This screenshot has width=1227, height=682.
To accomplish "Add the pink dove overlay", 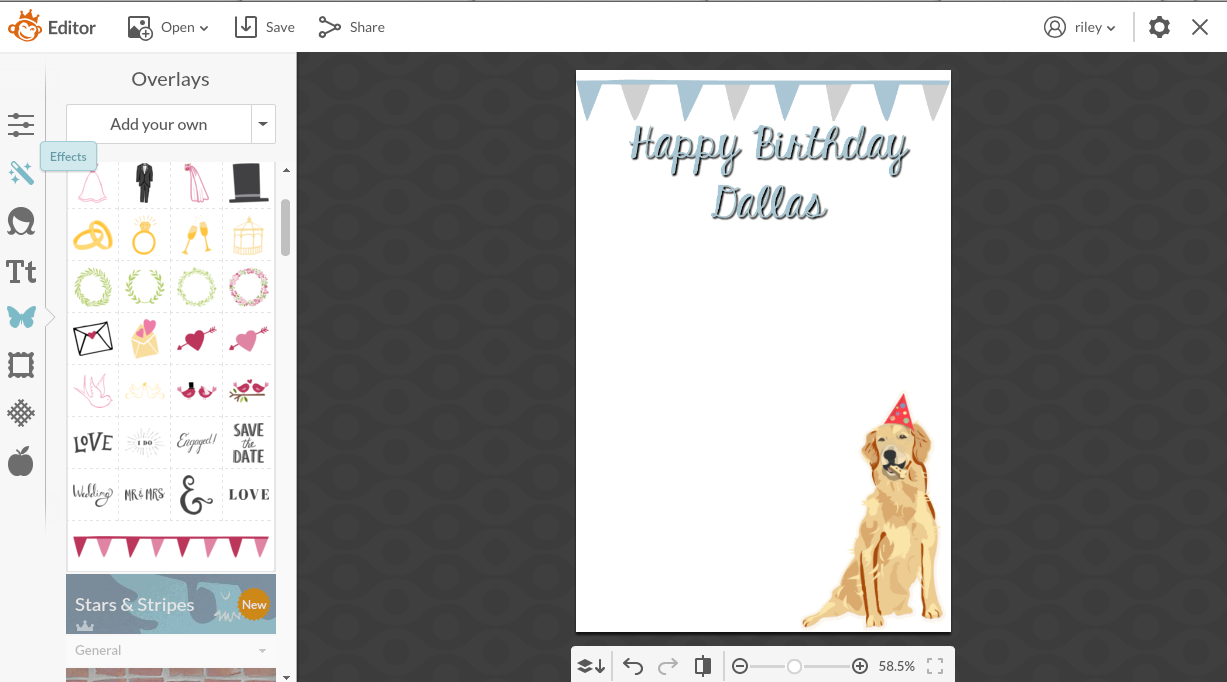I will coord(92,391).
